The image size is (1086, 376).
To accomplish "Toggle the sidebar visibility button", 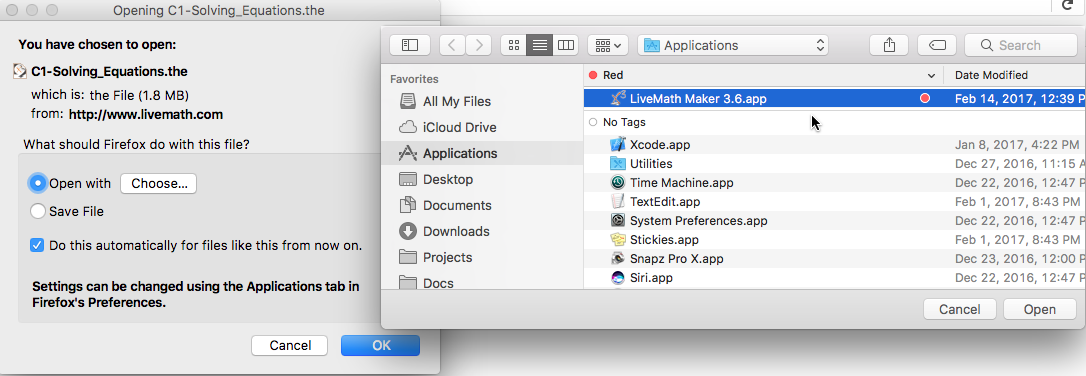I will pyautogui.click(x=410, y=45).
